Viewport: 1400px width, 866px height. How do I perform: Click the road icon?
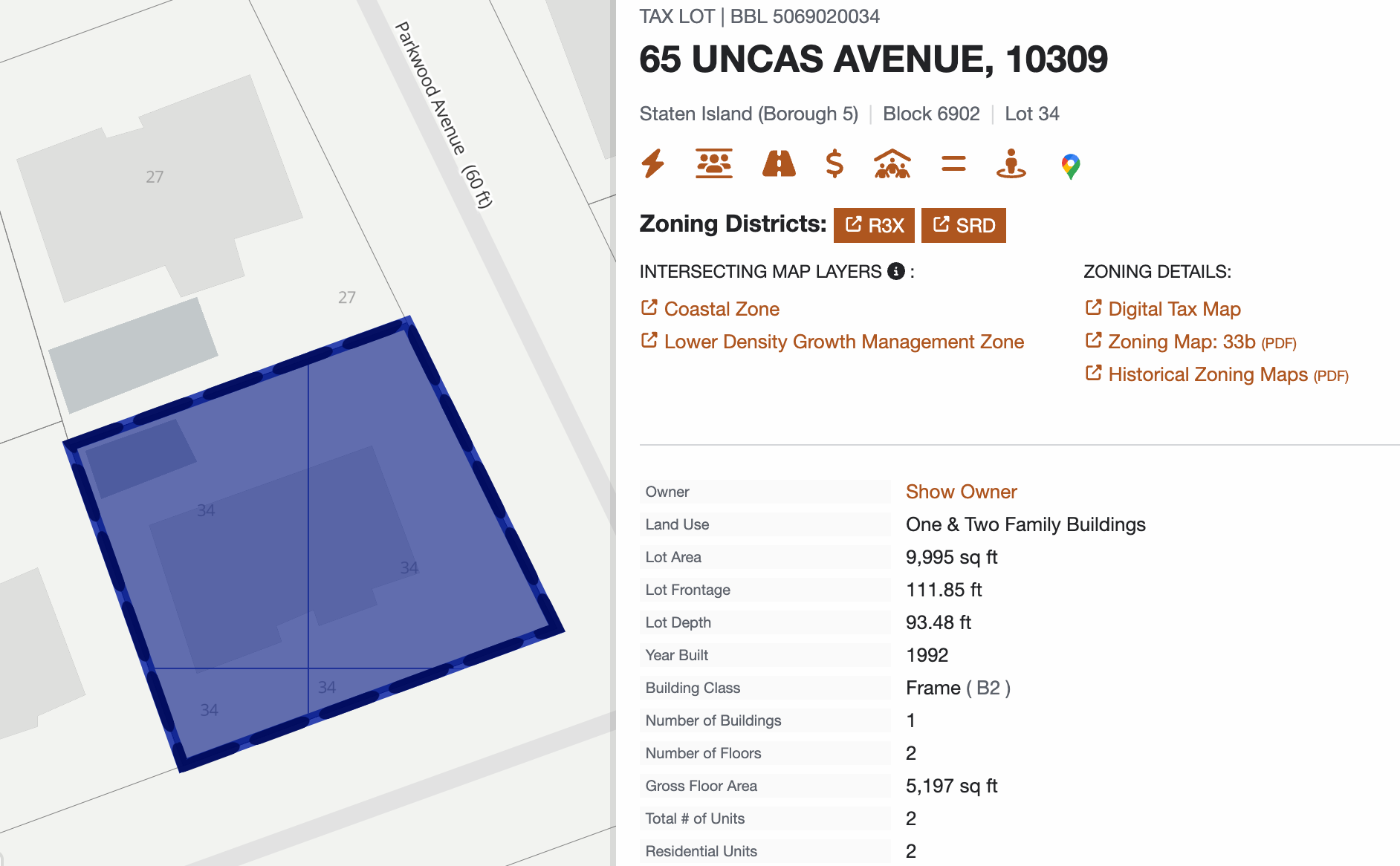pyautogui.click(x=778, y=164)
